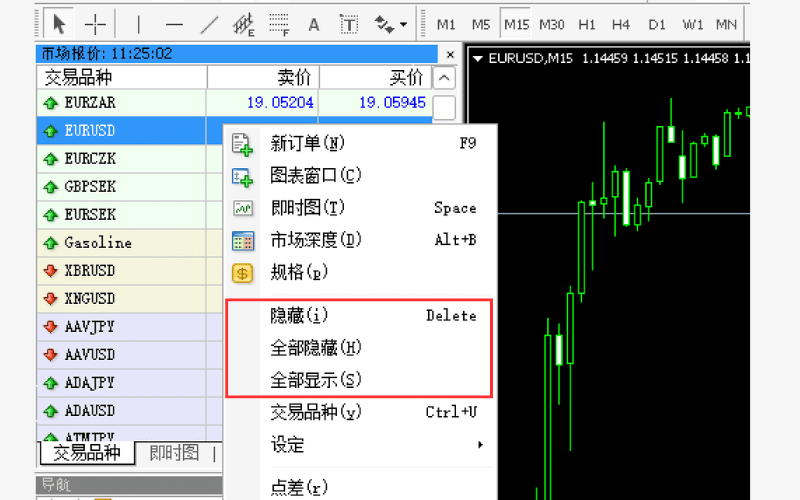
Task: Click the 买价 column header
Action: 376,78
